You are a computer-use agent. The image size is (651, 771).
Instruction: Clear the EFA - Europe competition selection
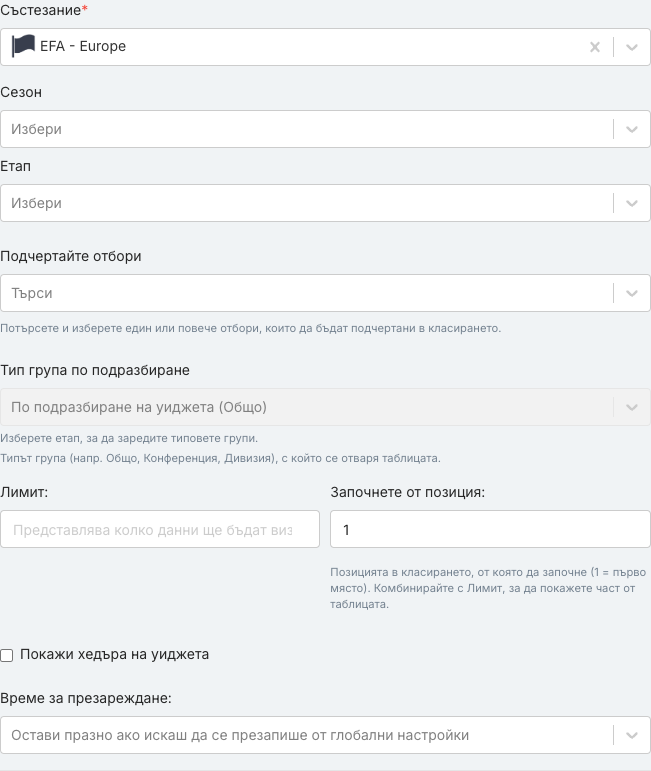(x=594, y=47)
